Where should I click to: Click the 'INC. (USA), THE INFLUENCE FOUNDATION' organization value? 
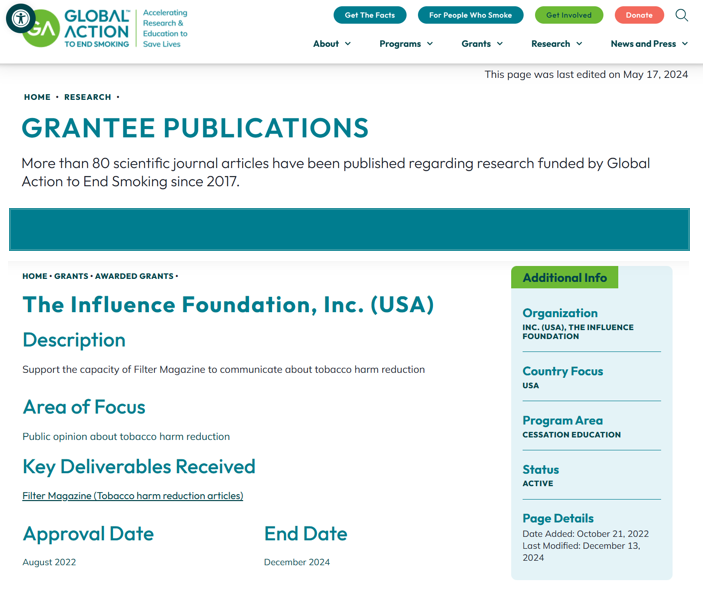coord(578,332)
